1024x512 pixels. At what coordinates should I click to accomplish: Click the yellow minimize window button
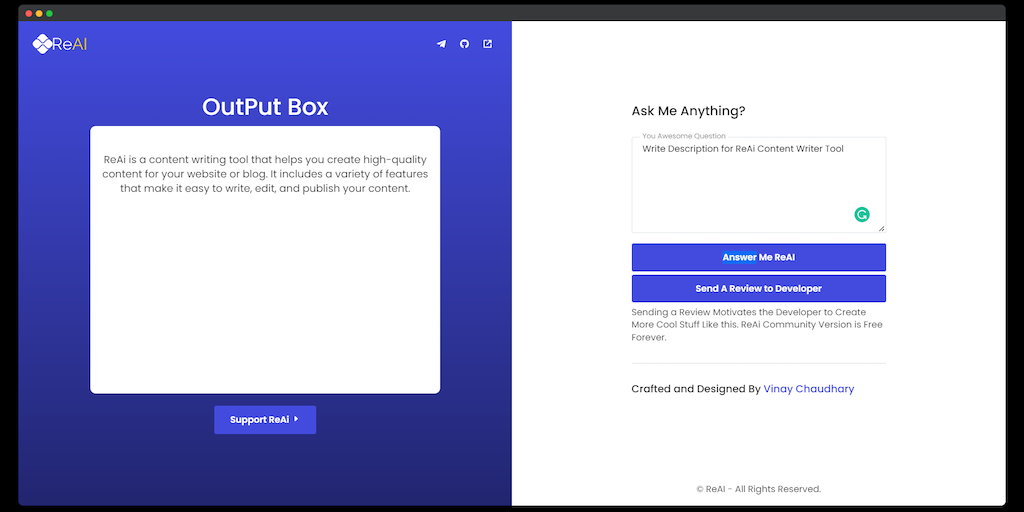coord(39,13)
